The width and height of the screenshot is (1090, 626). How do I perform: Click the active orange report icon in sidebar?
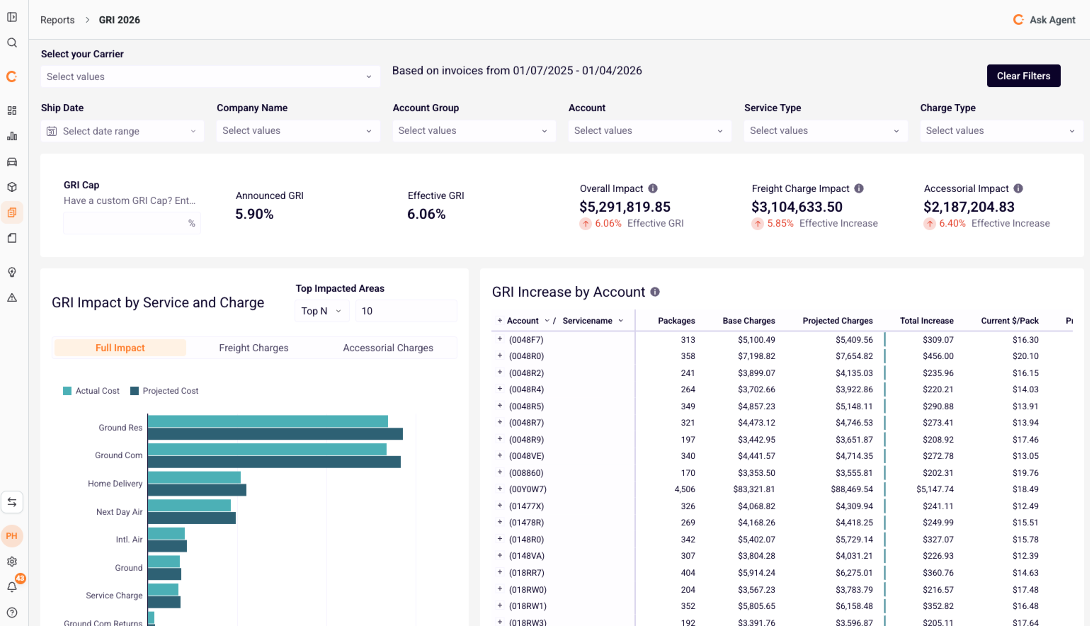11,212
